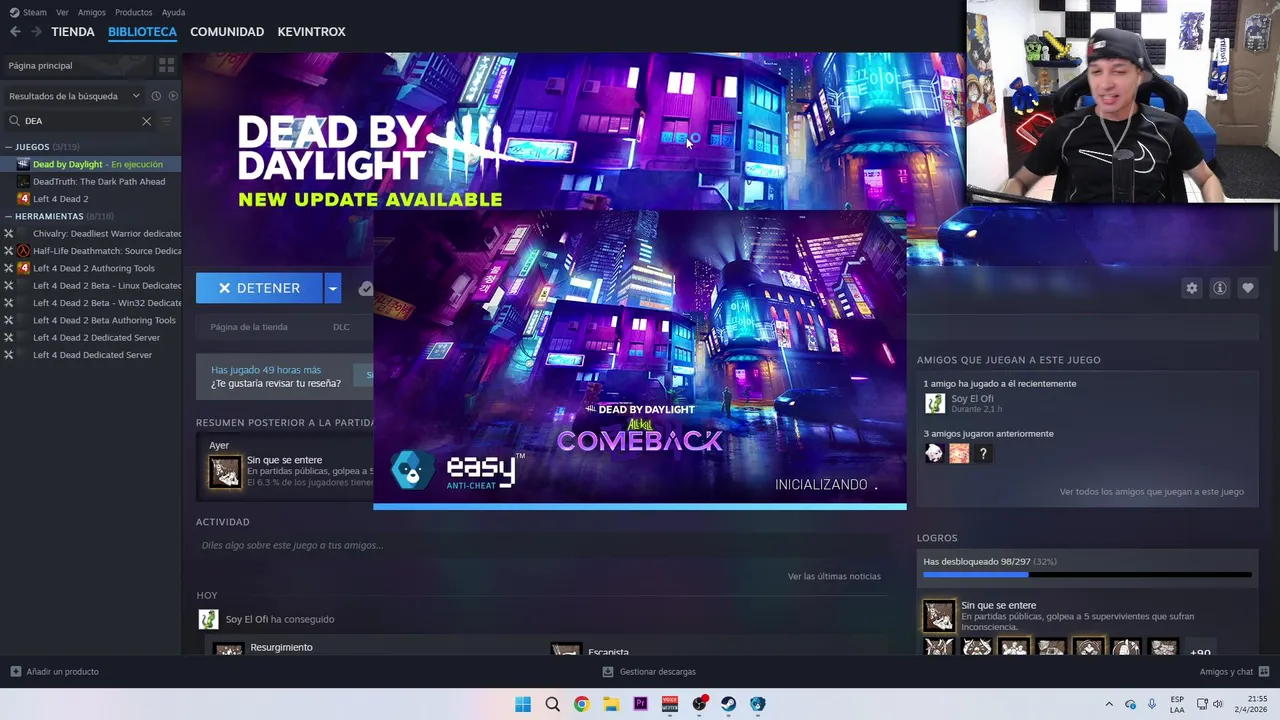Click the recent activity clock filter icon

(x=156, y=96)
